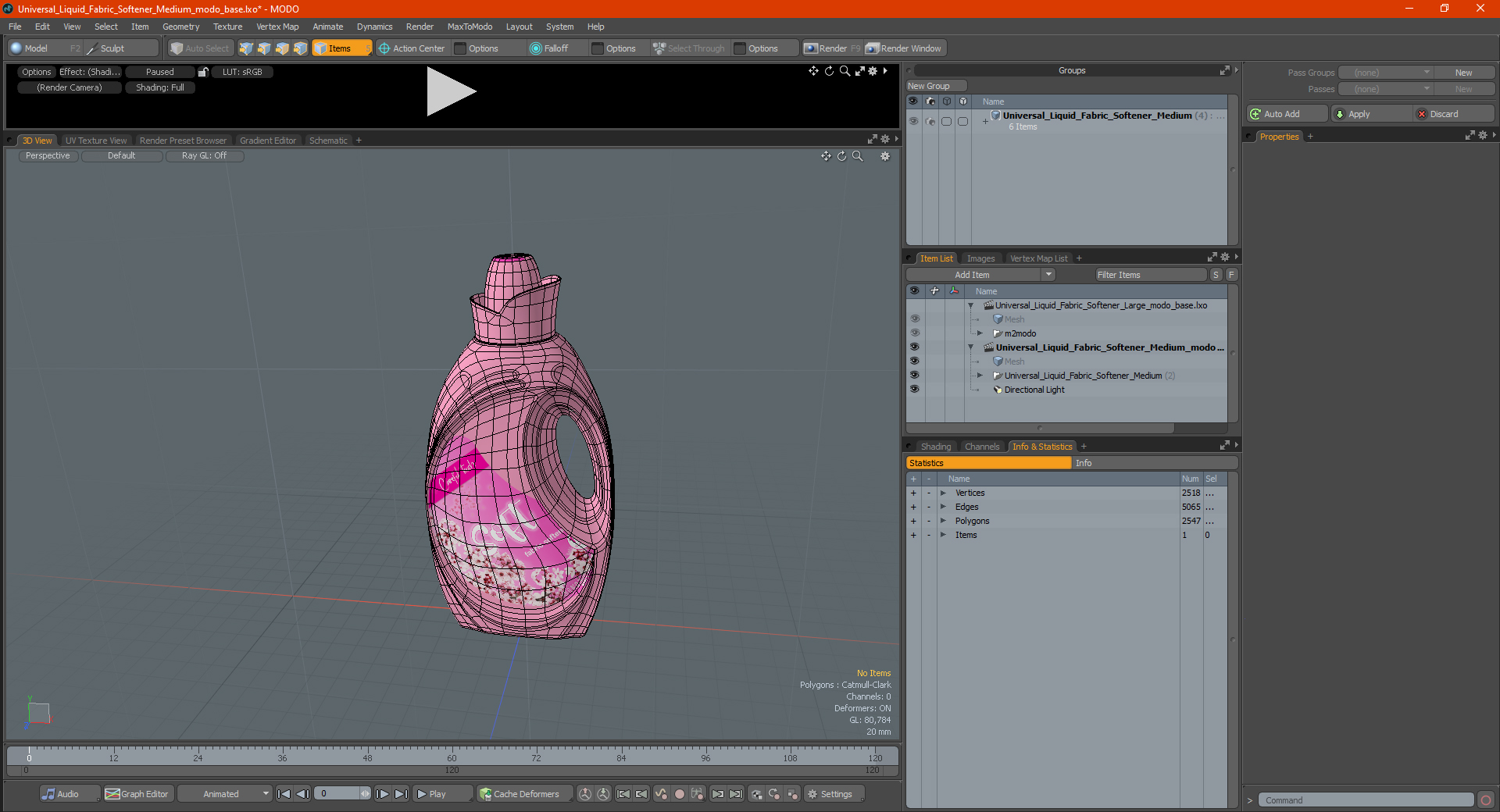Toggle Falloff Options checkbox
The image size is (1500, 812).
(598, 48)
